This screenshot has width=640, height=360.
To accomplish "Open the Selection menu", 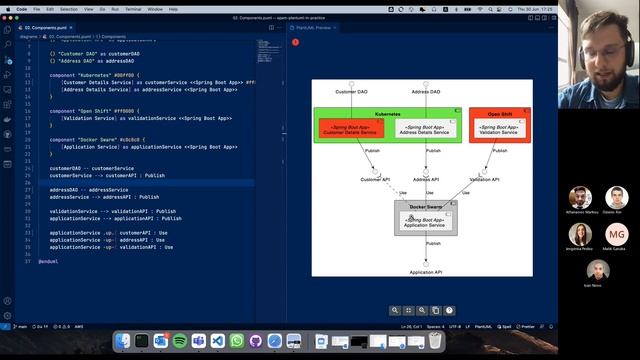I will coord(69,9).
